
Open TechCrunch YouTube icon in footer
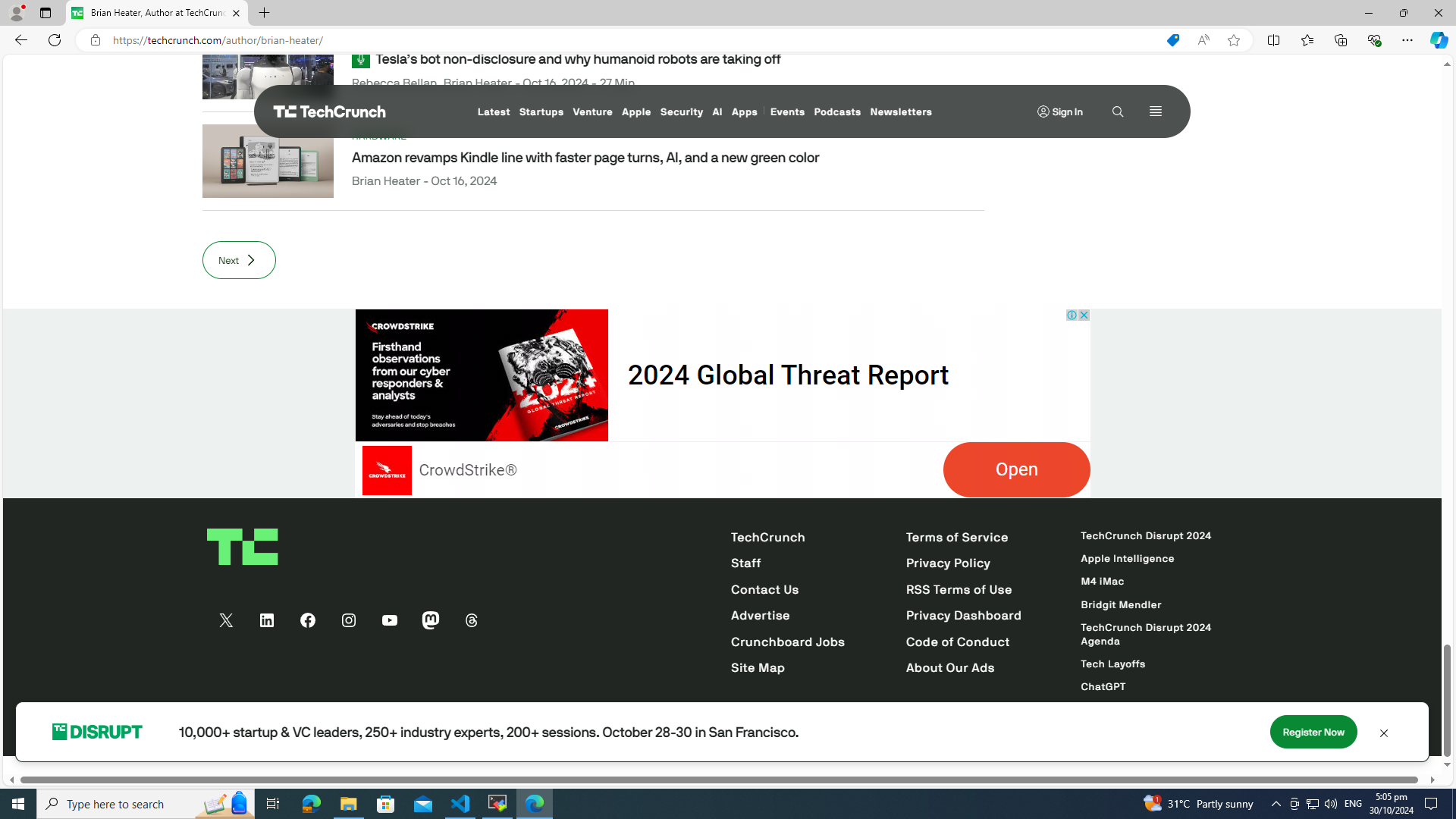pyautogui.click(x=390, y=620)
